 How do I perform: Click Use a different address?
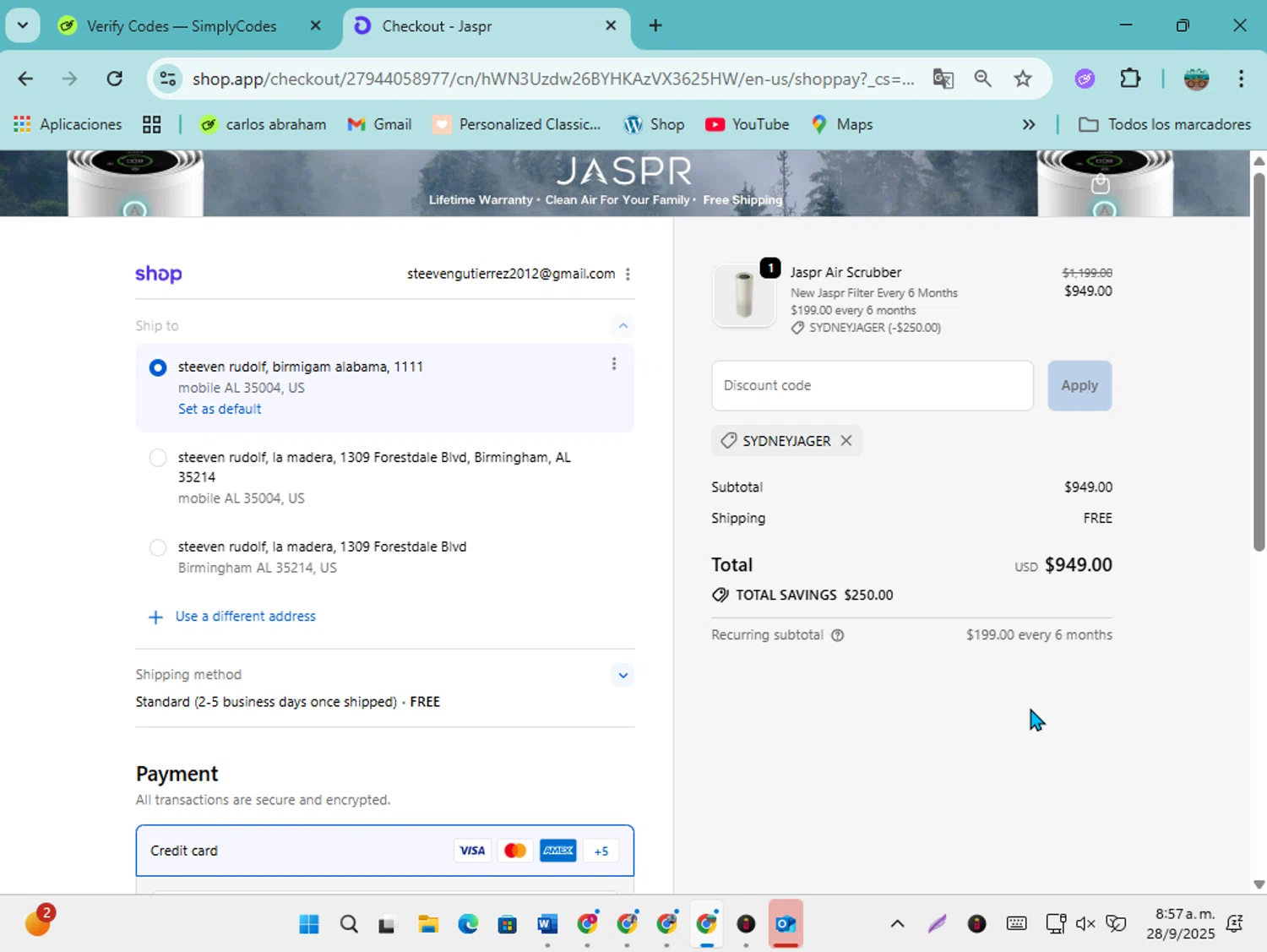245,617
